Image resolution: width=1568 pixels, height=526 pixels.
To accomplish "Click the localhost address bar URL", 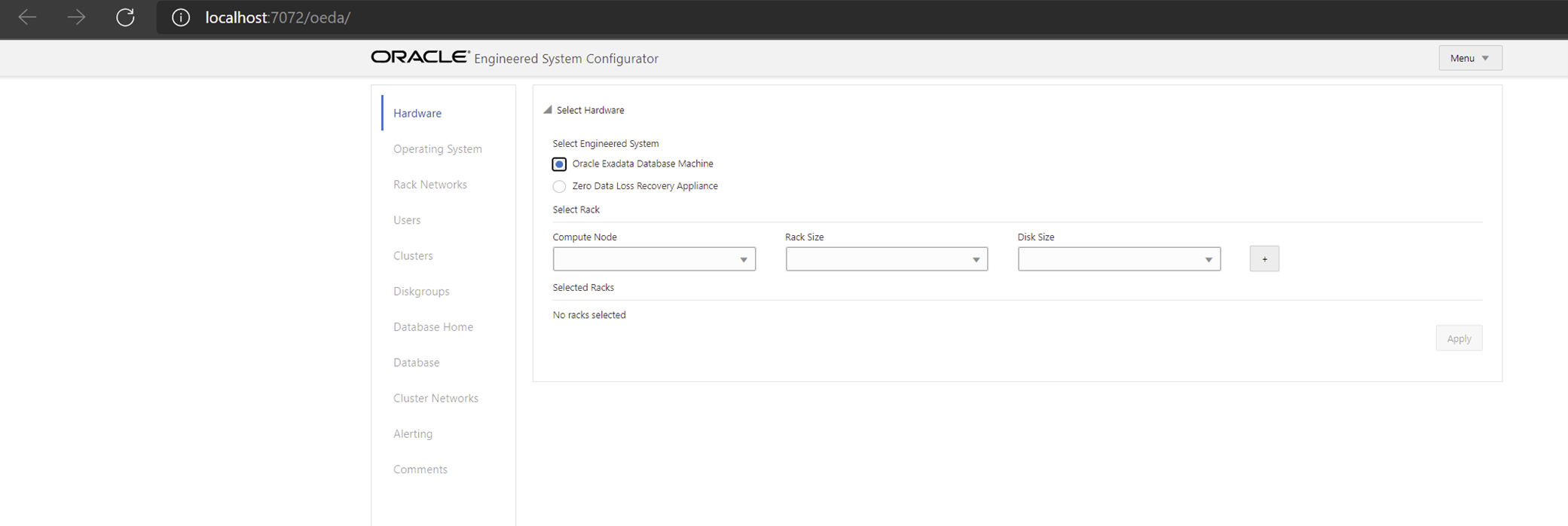I will coord(277,17).
